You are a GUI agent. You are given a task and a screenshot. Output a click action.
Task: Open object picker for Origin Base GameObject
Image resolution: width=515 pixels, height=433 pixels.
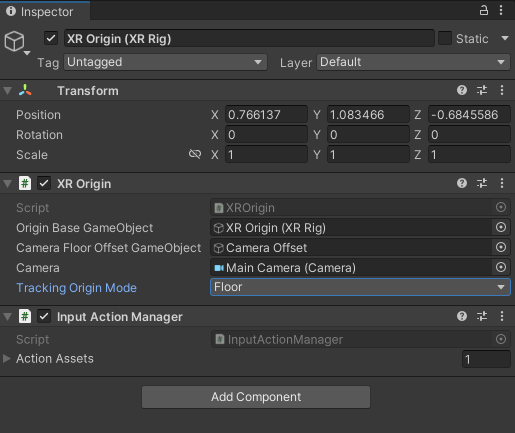pyautogui.click(x=501, y=227)
